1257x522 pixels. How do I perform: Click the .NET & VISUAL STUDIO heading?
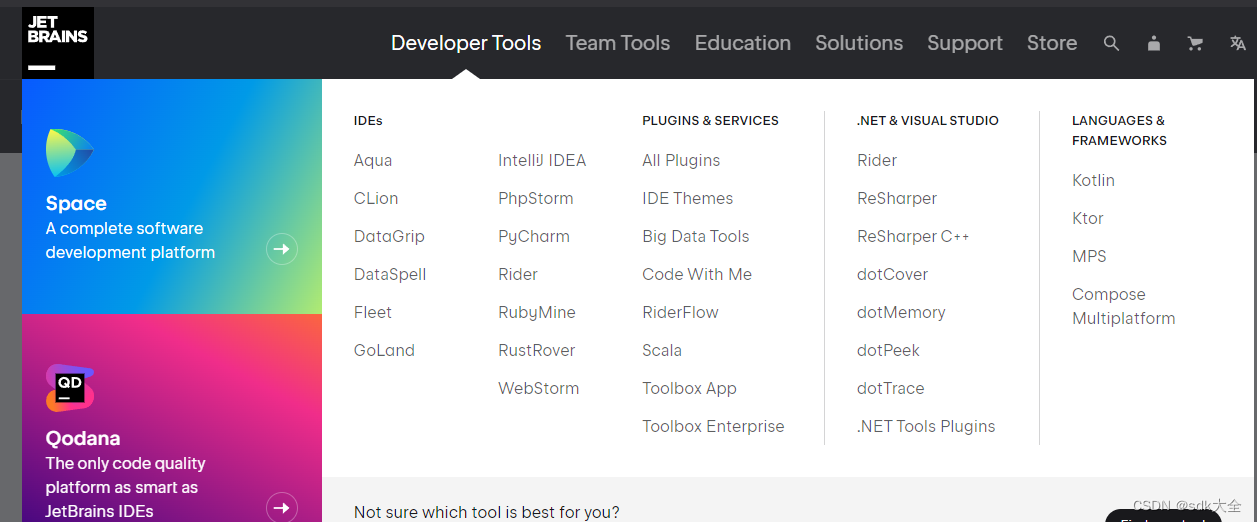coord(928,120)
